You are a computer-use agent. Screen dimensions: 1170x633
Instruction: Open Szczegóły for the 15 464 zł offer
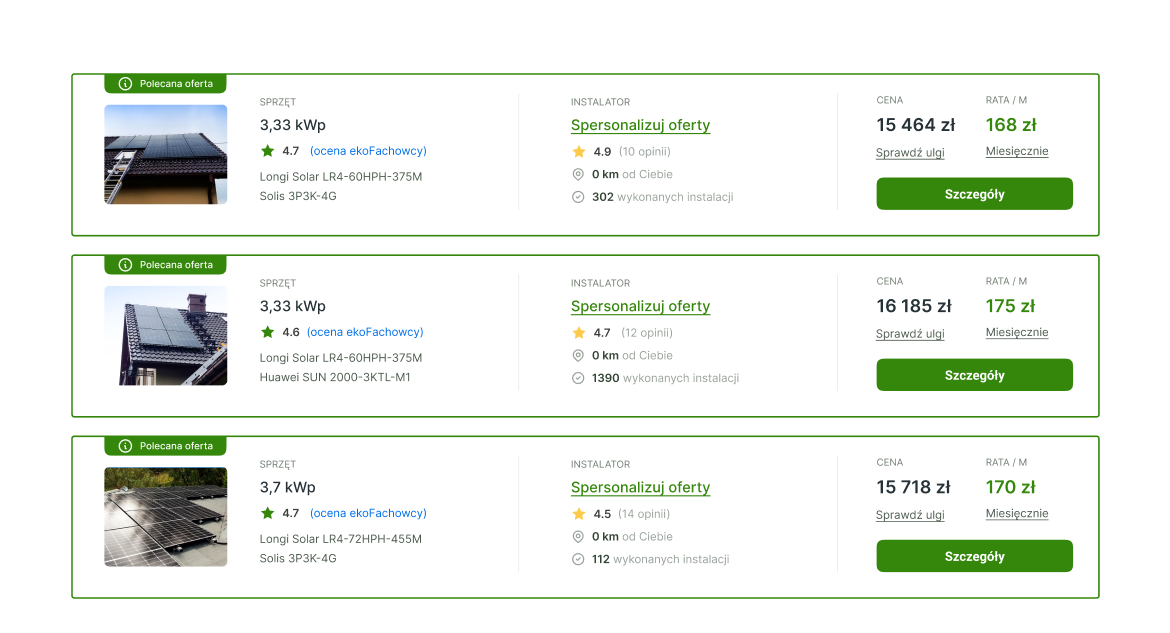974,194
